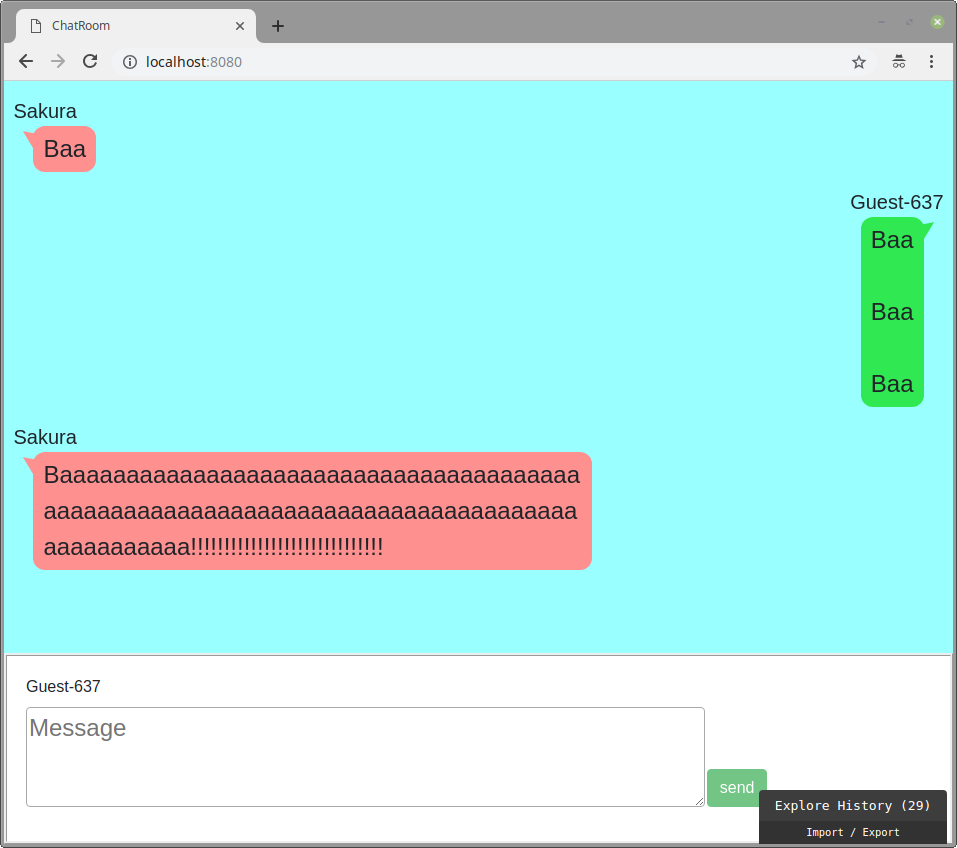Reload the chat page
Screen dimensions: 957x848
pos(90,61)
